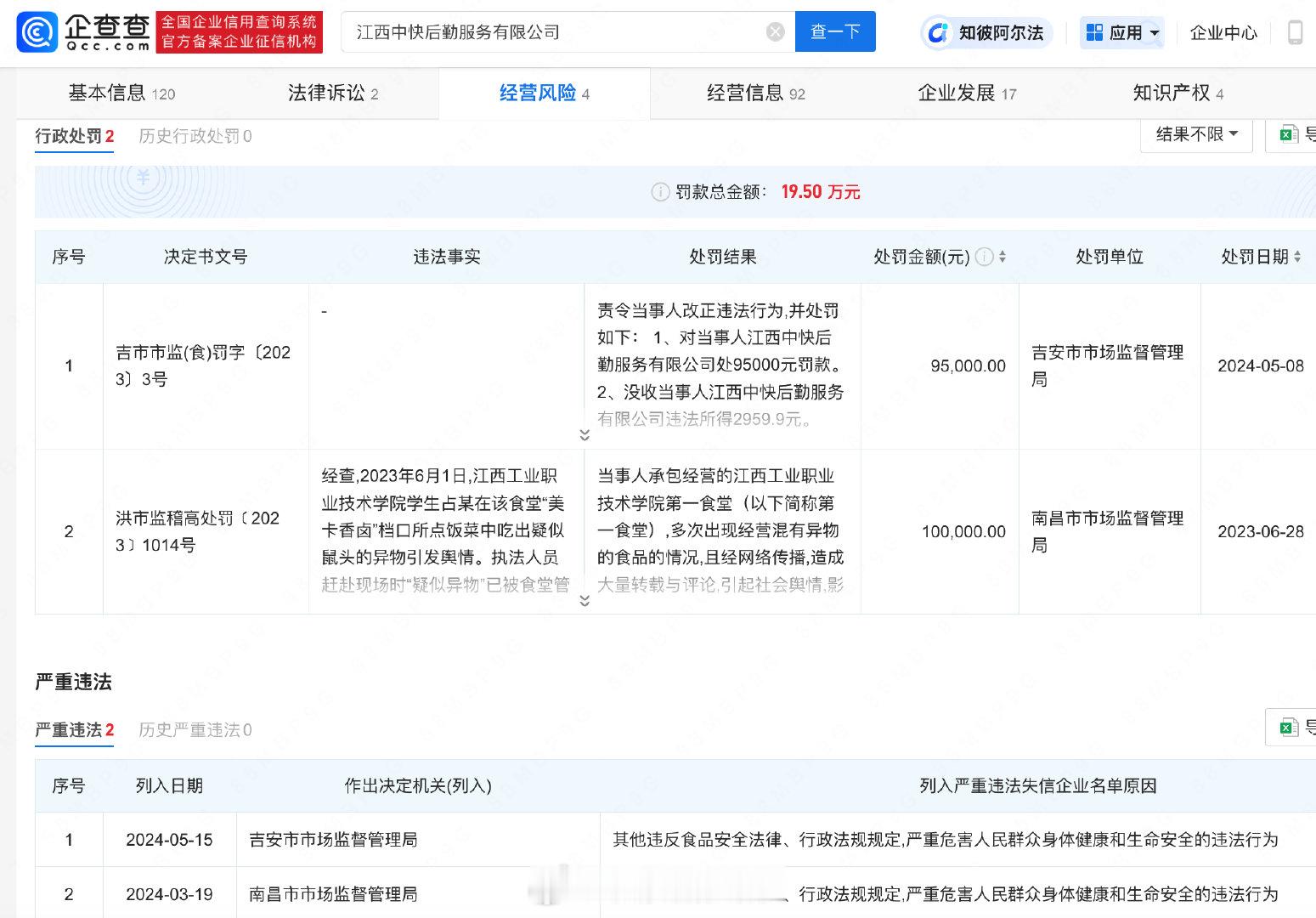Image resolution: width=1316 pixels, height=918 pixels.
Task: Click amount 95,000.00
Action: [968, 365]
